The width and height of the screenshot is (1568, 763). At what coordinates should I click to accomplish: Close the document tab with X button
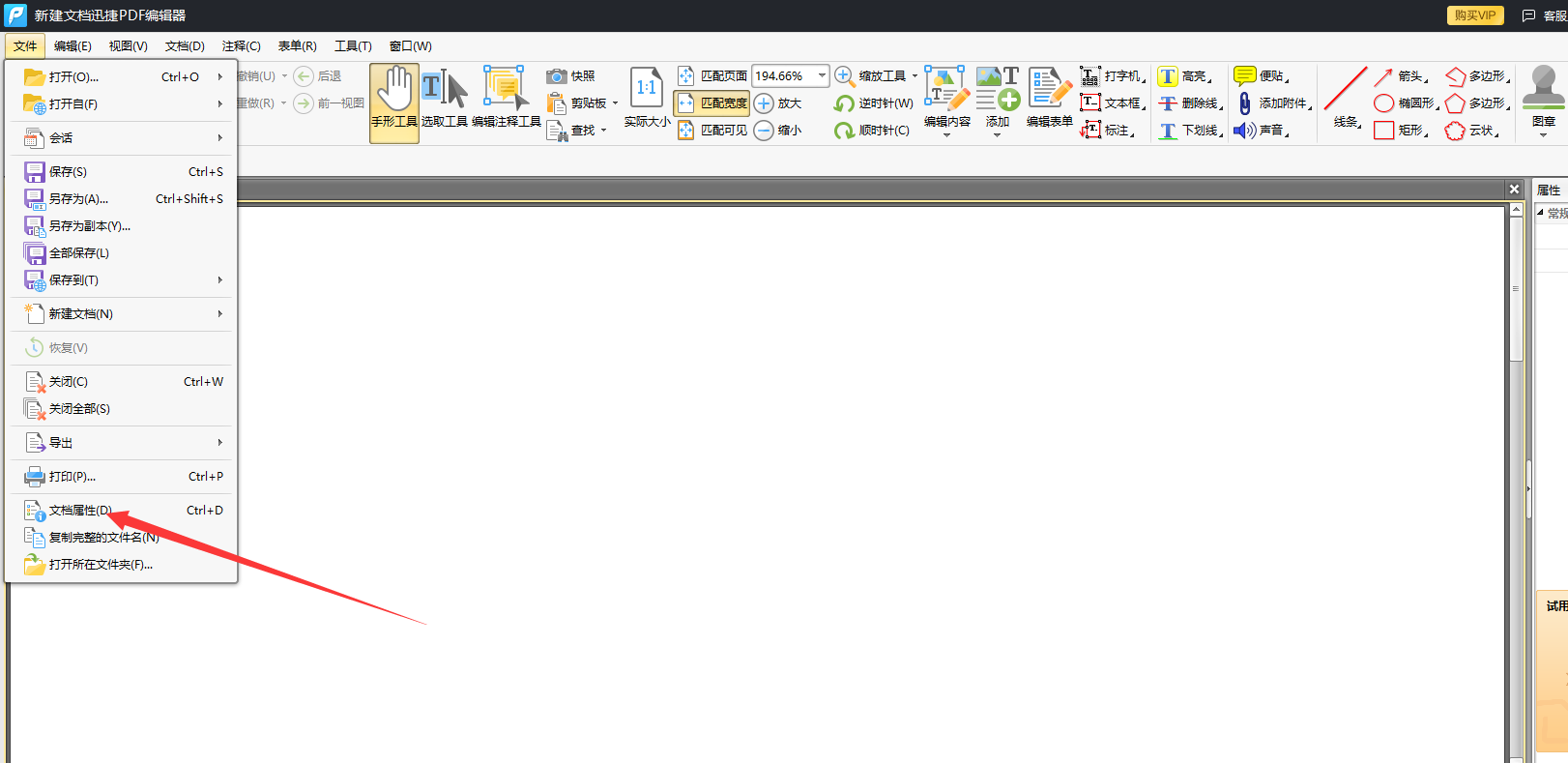coord(1514,190)
